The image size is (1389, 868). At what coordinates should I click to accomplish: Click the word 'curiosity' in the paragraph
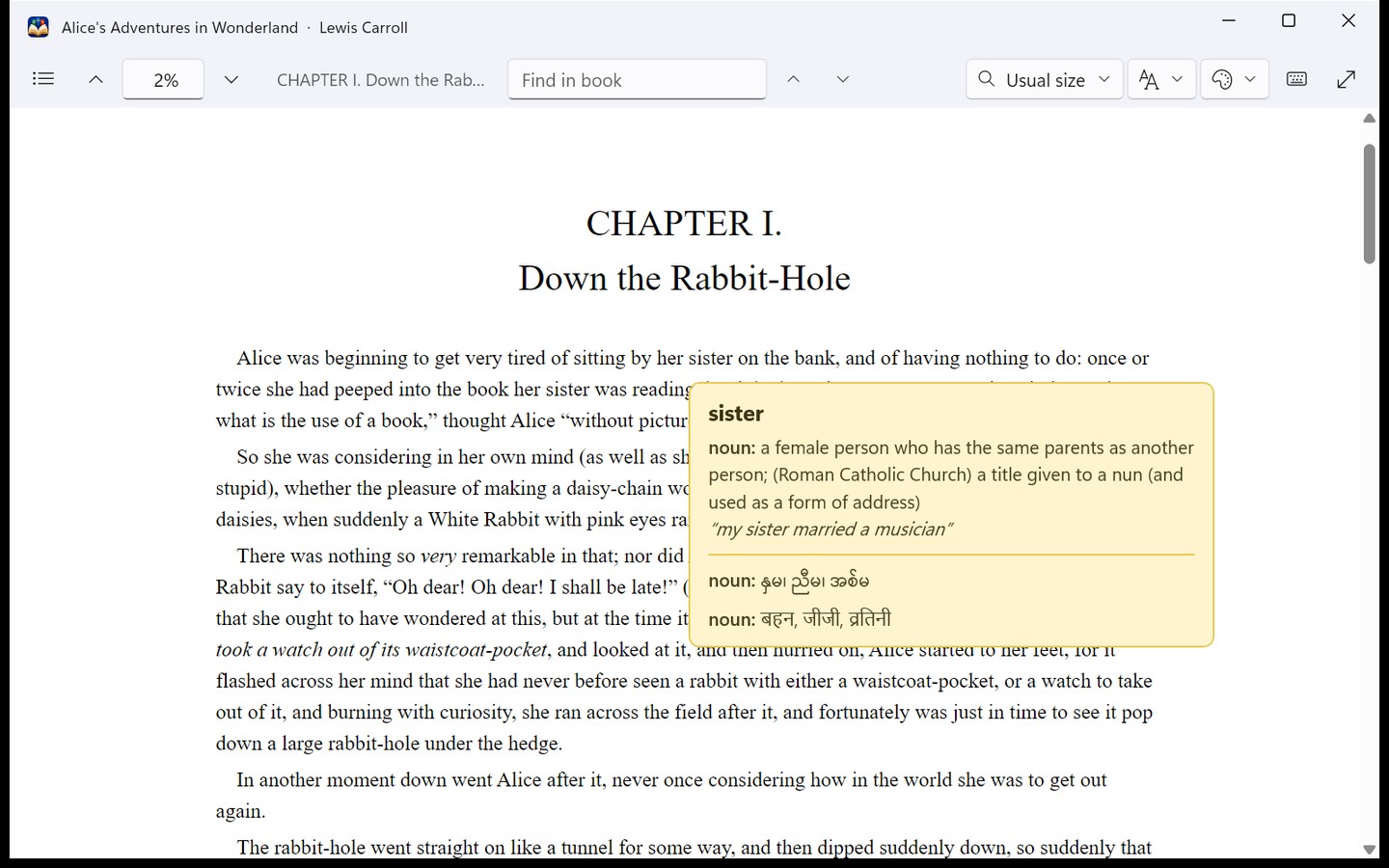(479, 713)
